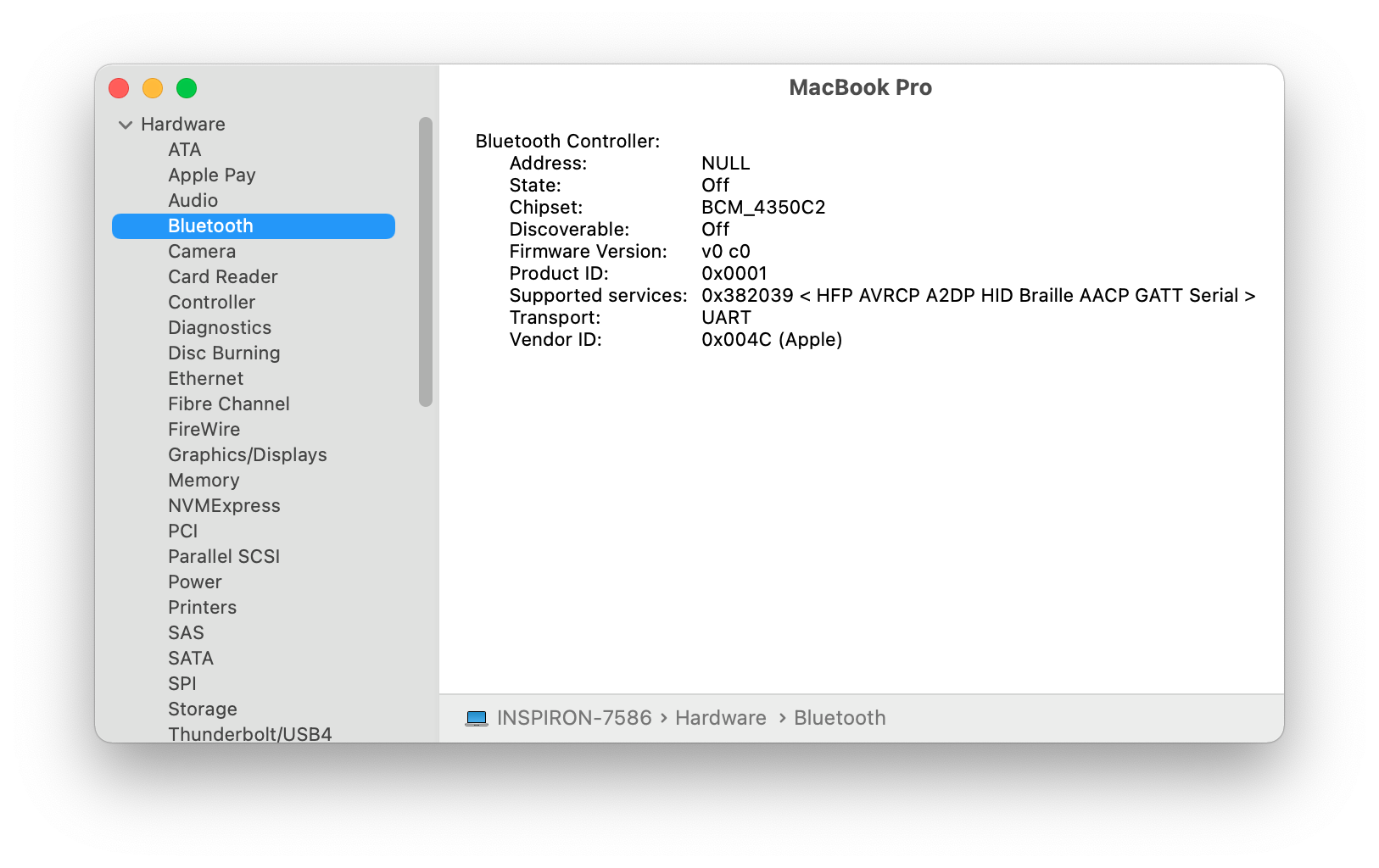Click the laptop icon beside INSPIRON-7586

coord(477,718)
